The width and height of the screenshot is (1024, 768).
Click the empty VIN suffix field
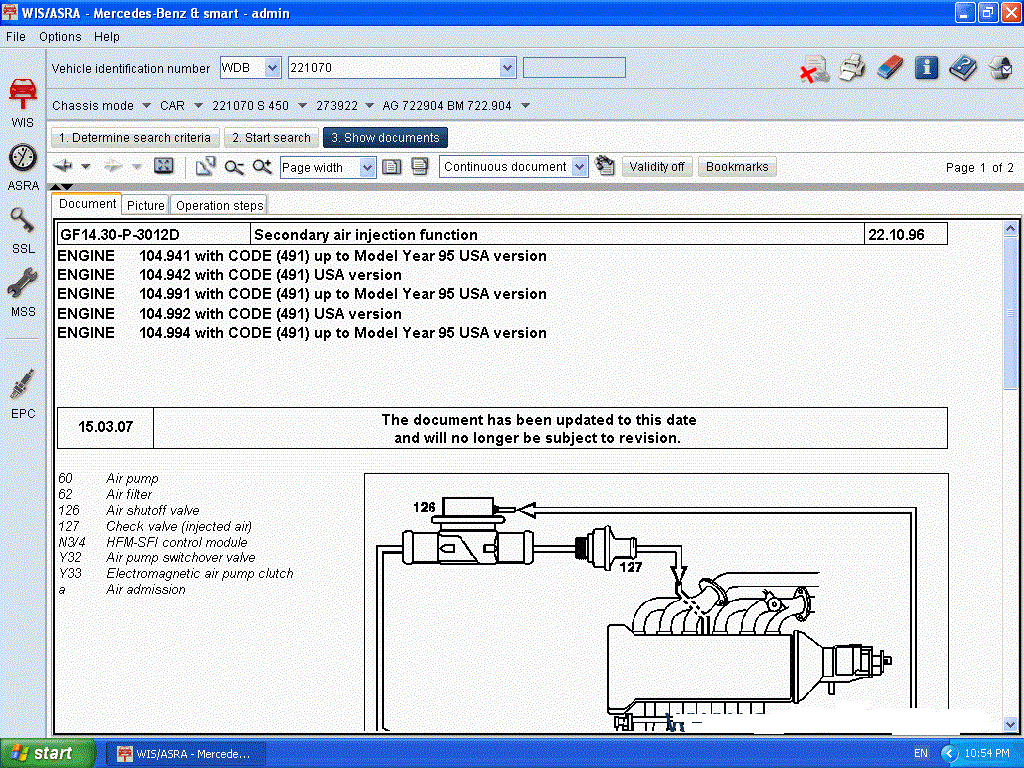tap(574, 68)
